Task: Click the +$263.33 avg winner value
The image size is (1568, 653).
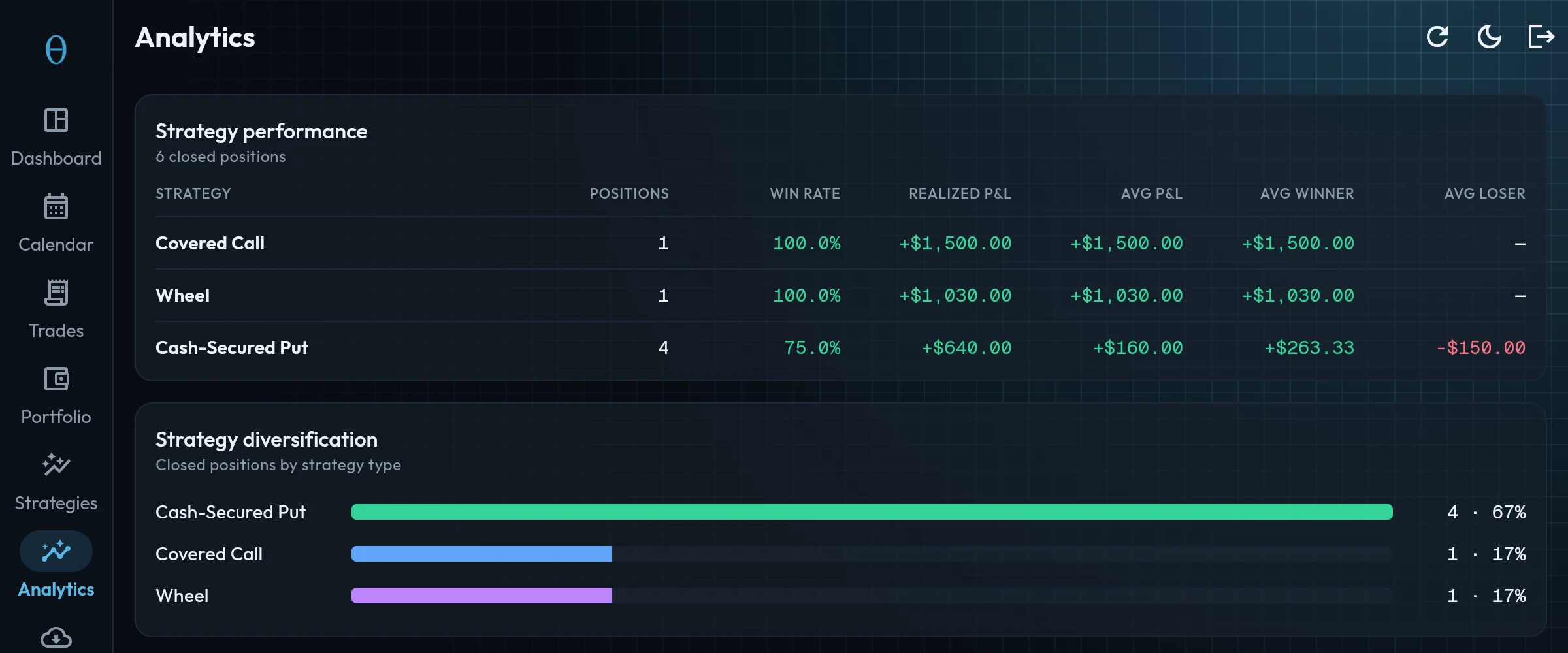Action: 1309,347
